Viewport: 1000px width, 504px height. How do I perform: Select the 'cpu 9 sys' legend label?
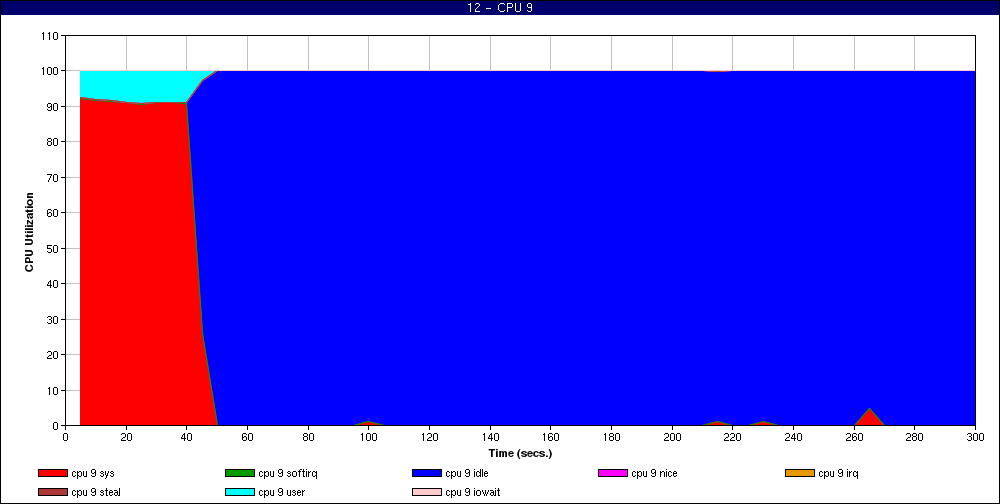(x=93, y=473)
